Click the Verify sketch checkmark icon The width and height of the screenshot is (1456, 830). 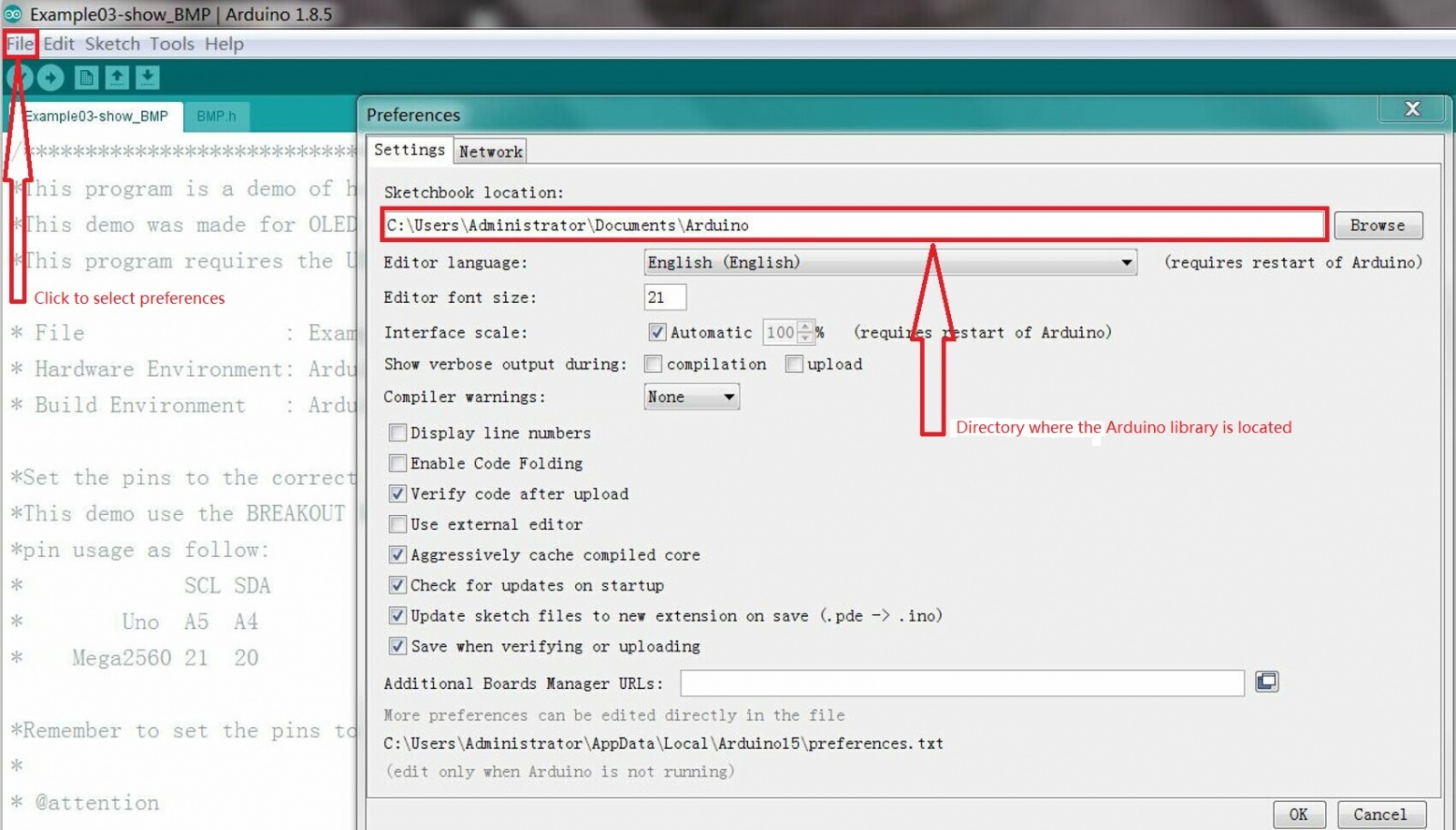tap(20, 78)
